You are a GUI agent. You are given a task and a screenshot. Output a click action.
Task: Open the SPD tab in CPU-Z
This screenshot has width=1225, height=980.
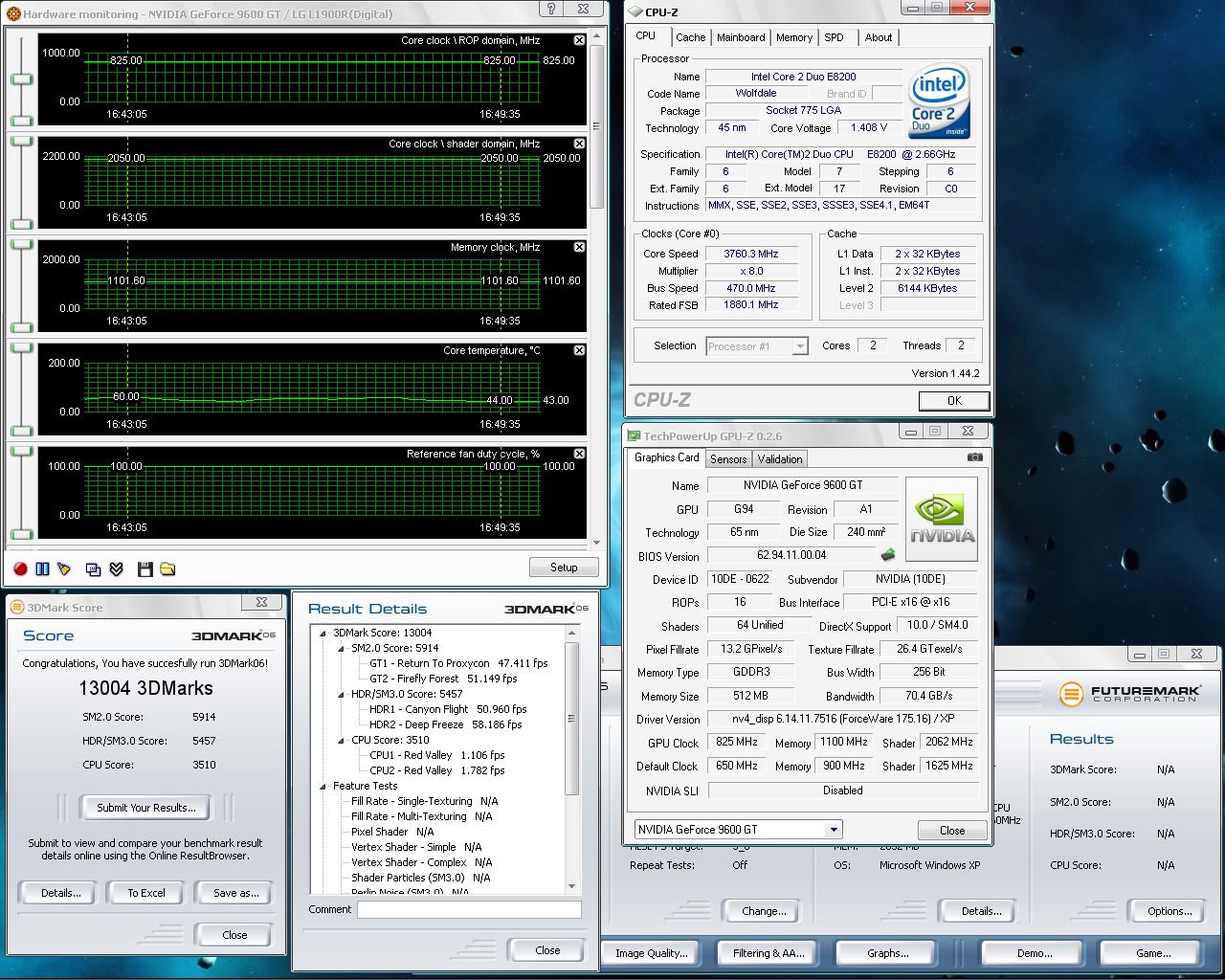click(x=835, y=37)
